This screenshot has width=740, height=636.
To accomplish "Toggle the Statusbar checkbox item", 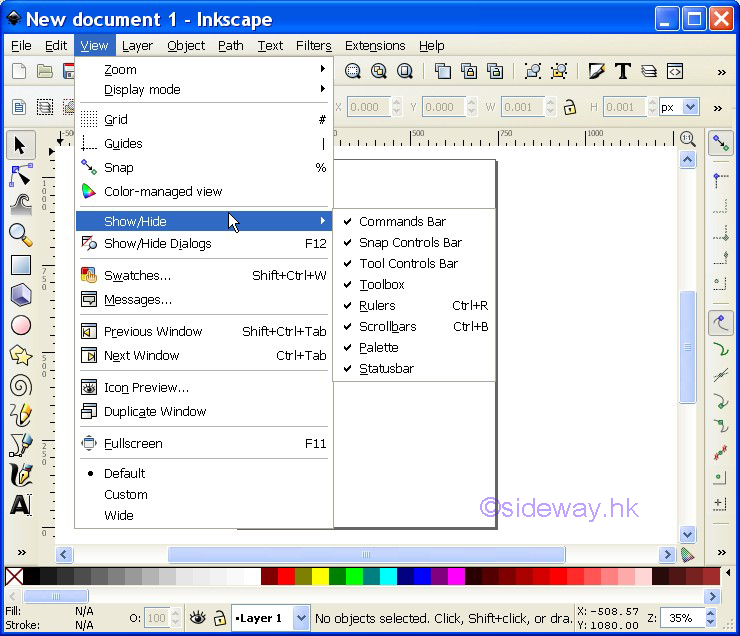I will pyautogui.click(x=386, y=369).
